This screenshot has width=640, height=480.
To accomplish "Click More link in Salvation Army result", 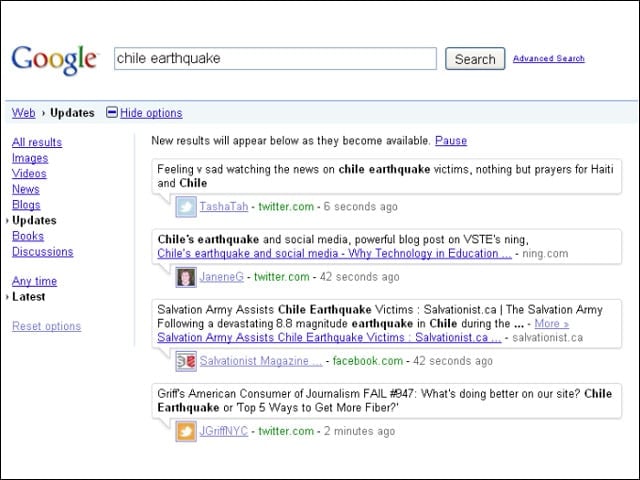I will click(x=551, y=324).
